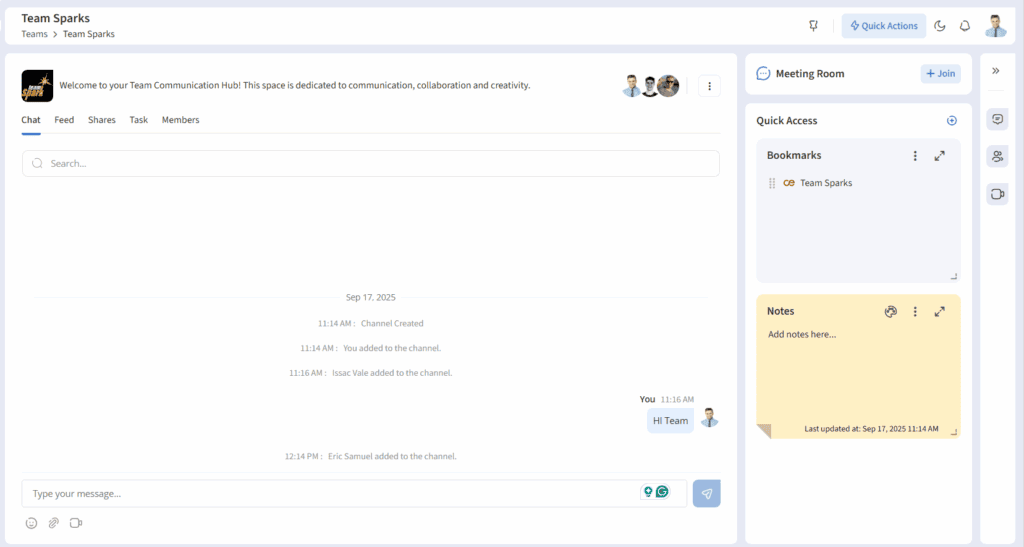Expand the Notes panel to full size
This screenshot has width=1024, height=547.
pos(939,312)
